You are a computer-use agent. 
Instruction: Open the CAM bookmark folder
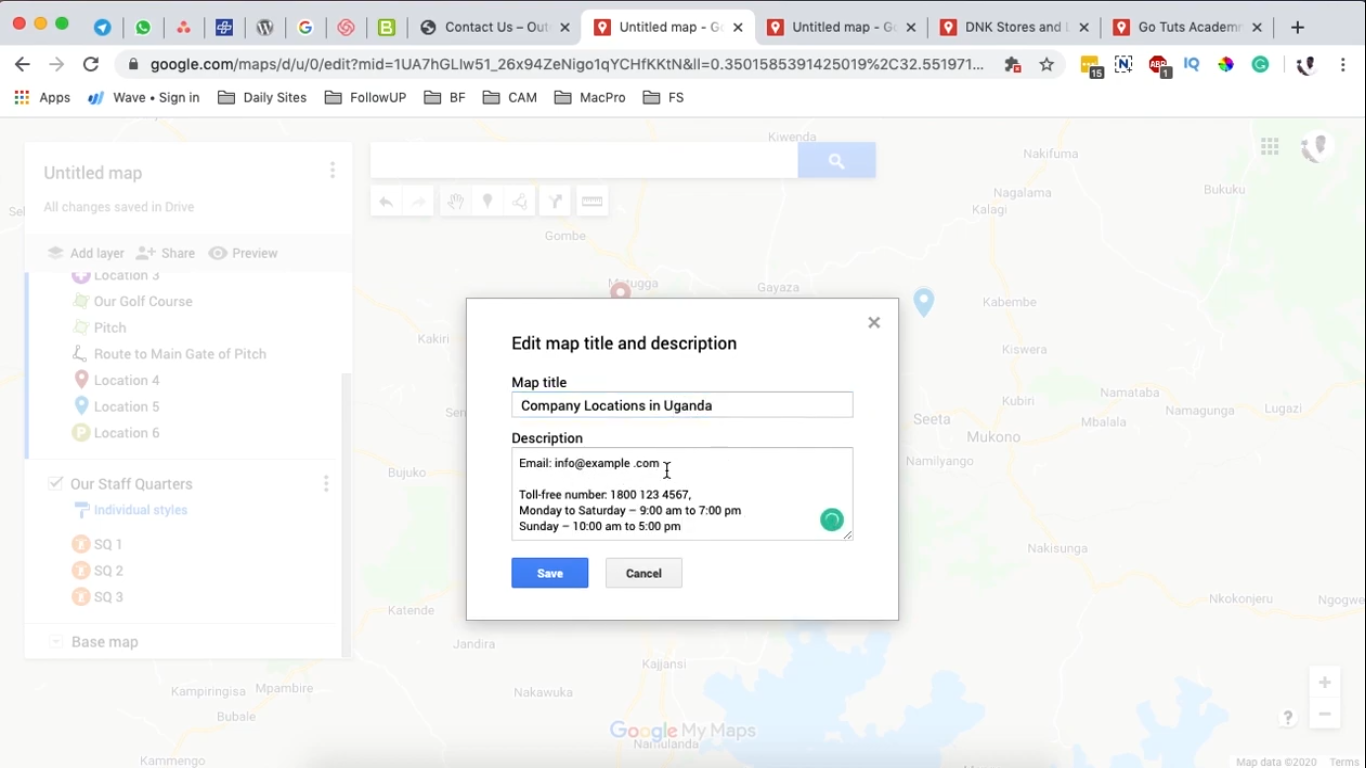click(x=510, y=97)
